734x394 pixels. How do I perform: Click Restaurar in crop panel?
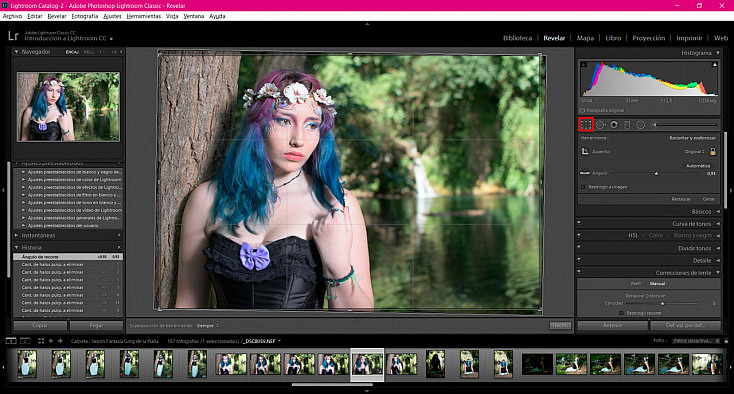pos(681,199)
